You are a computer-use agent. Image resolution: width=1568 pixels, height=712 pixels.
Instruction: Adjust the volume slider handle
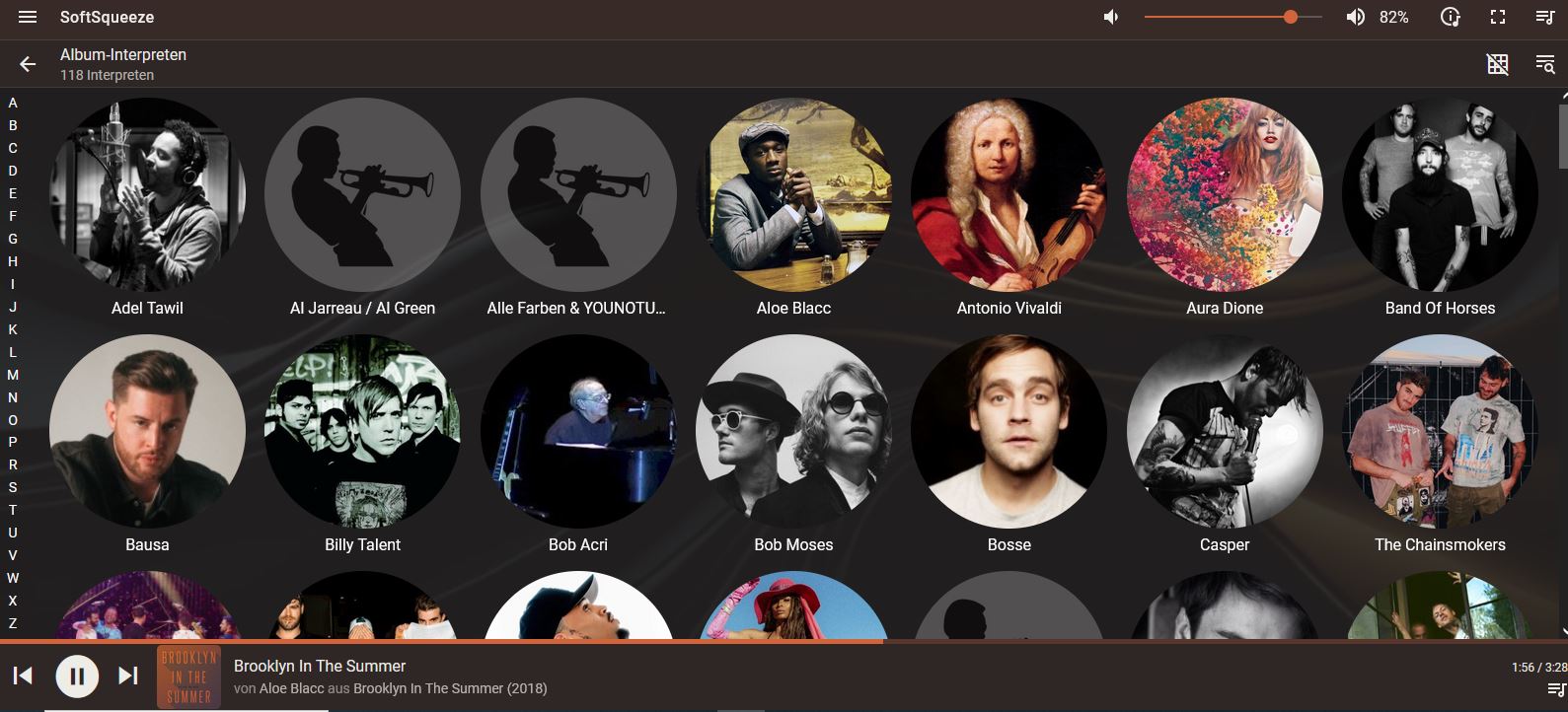click(1291, 18)
